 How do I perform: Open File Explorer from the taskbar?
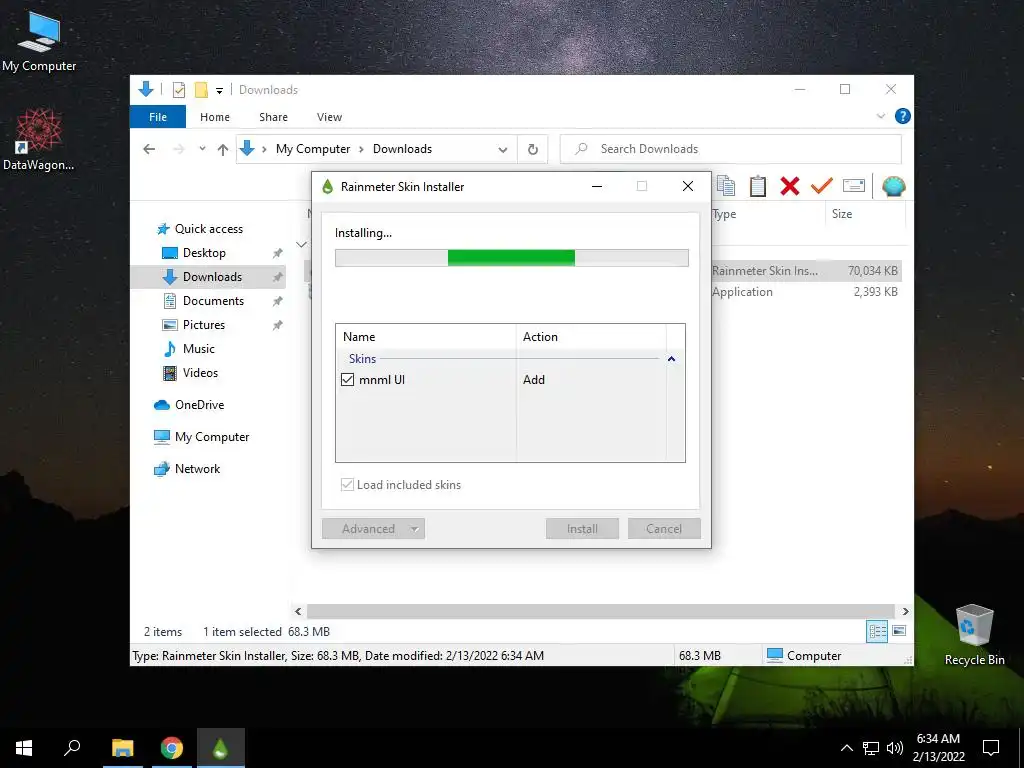tap(123, 748)
